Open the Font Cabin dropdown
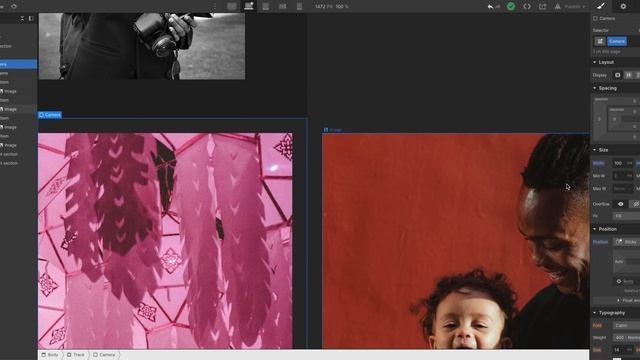 (x=626, y=325)
